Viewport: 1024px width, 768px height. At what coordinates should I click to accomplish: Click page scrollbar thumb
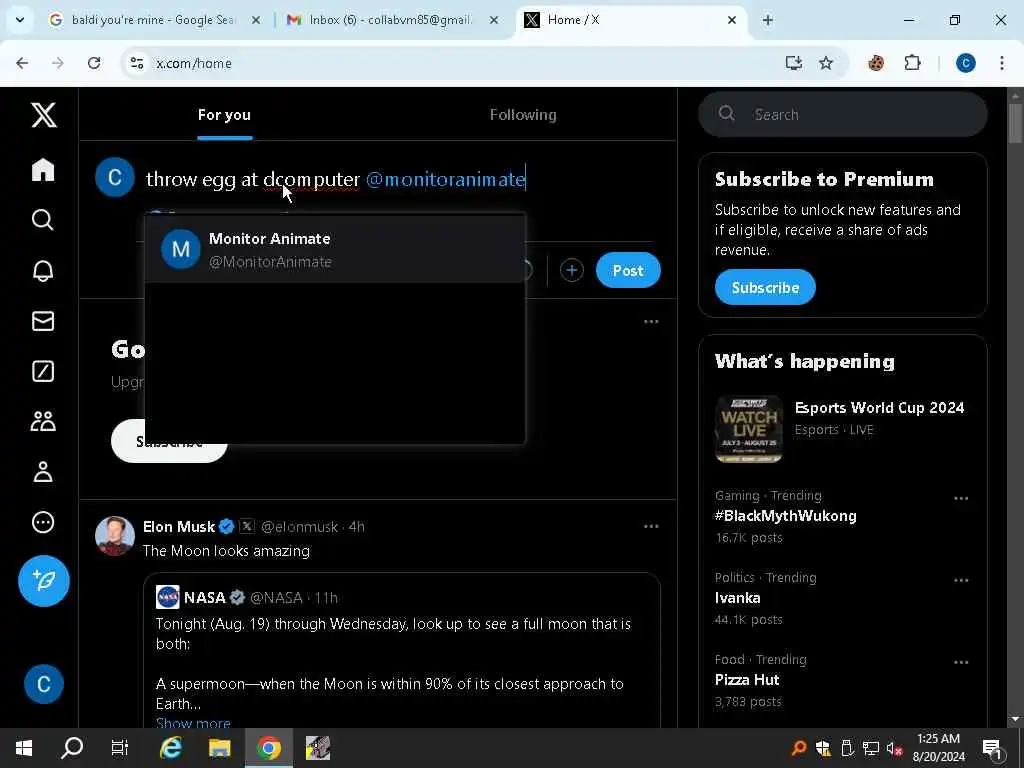tap(1015, 123)
